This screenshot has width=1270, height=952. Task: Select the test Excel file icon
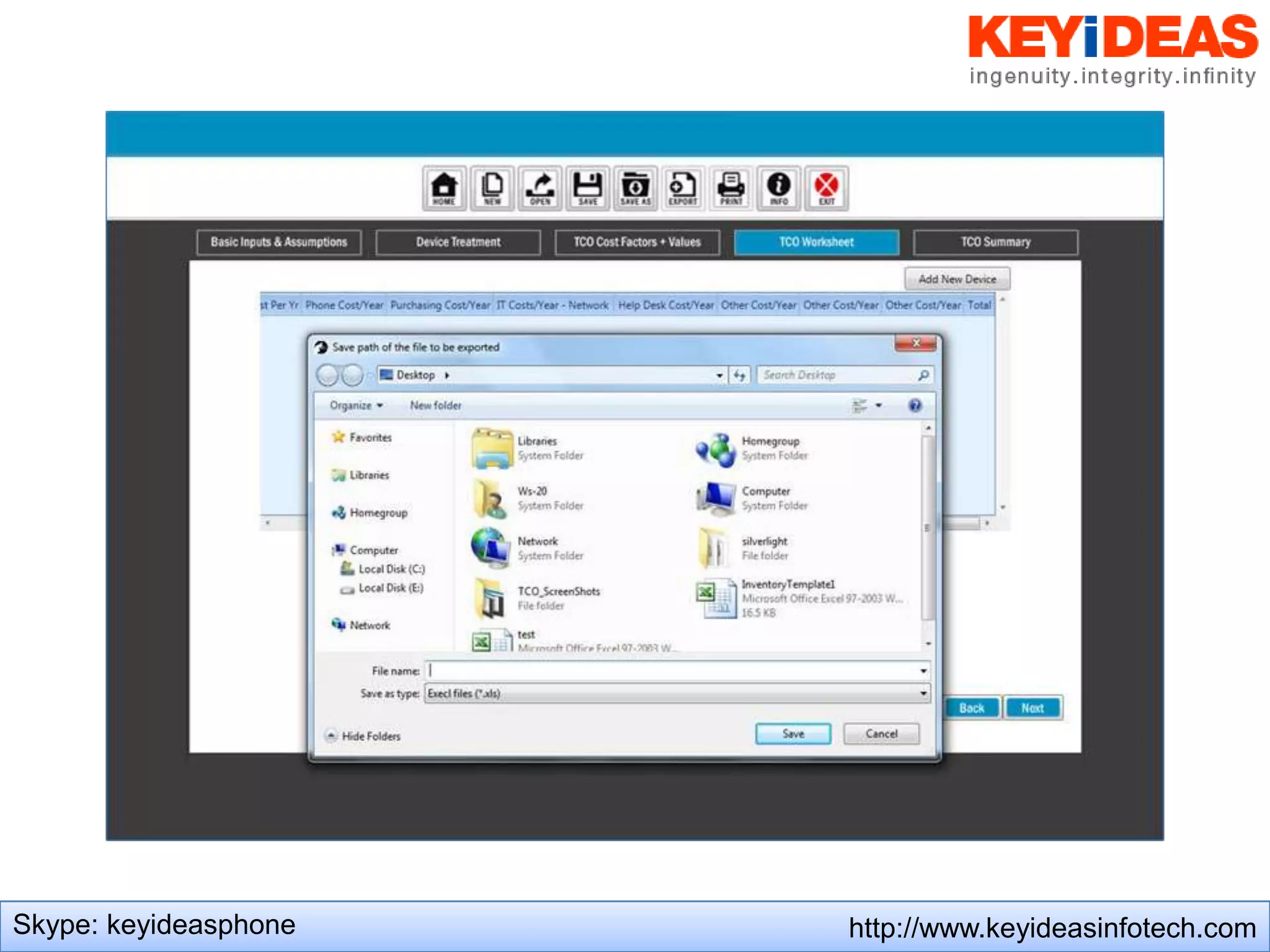coord(492,641)
